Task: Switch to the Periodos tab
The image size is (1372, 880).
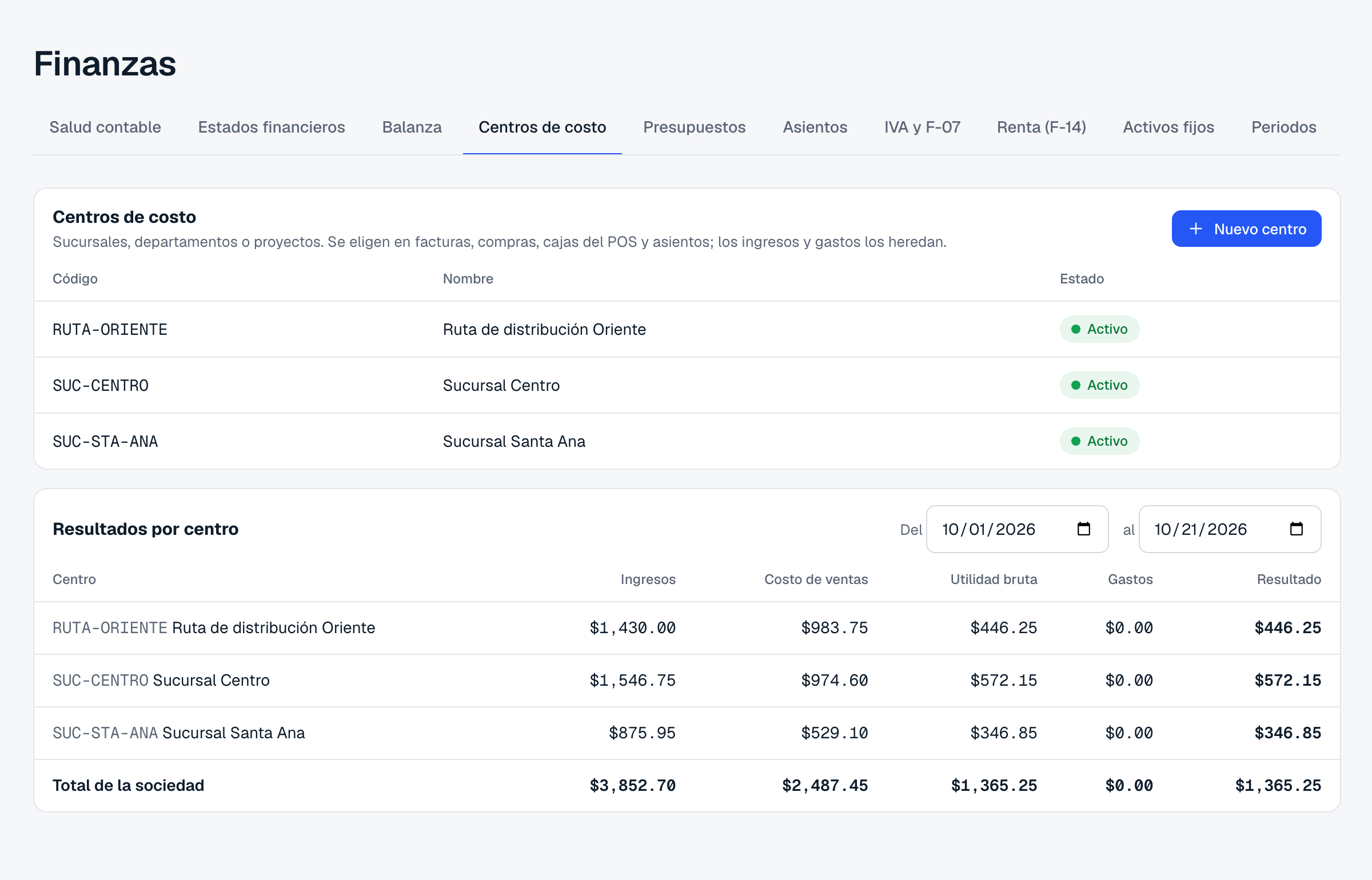Action: 1283,127
